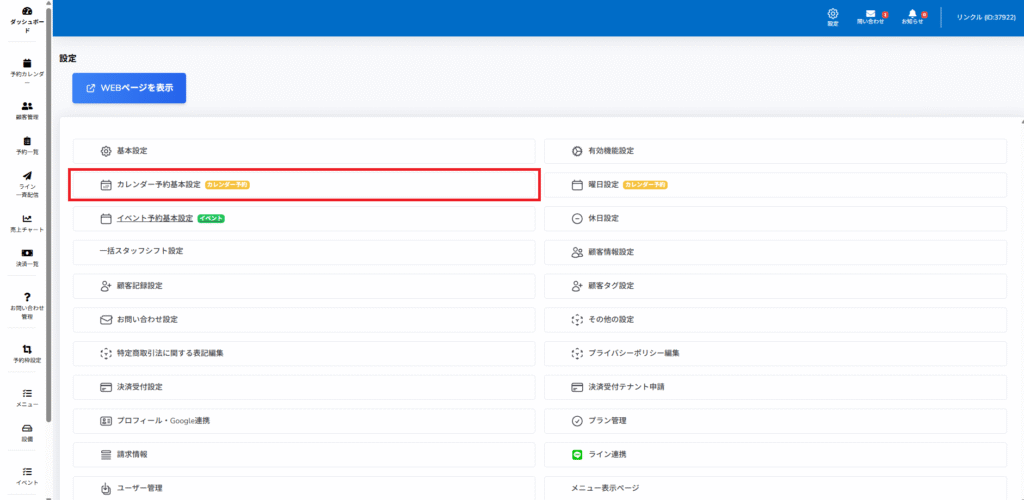1024x500 pixels.
Task: Select 有効機能設定 settings item
Action: [x=610, y=151]
